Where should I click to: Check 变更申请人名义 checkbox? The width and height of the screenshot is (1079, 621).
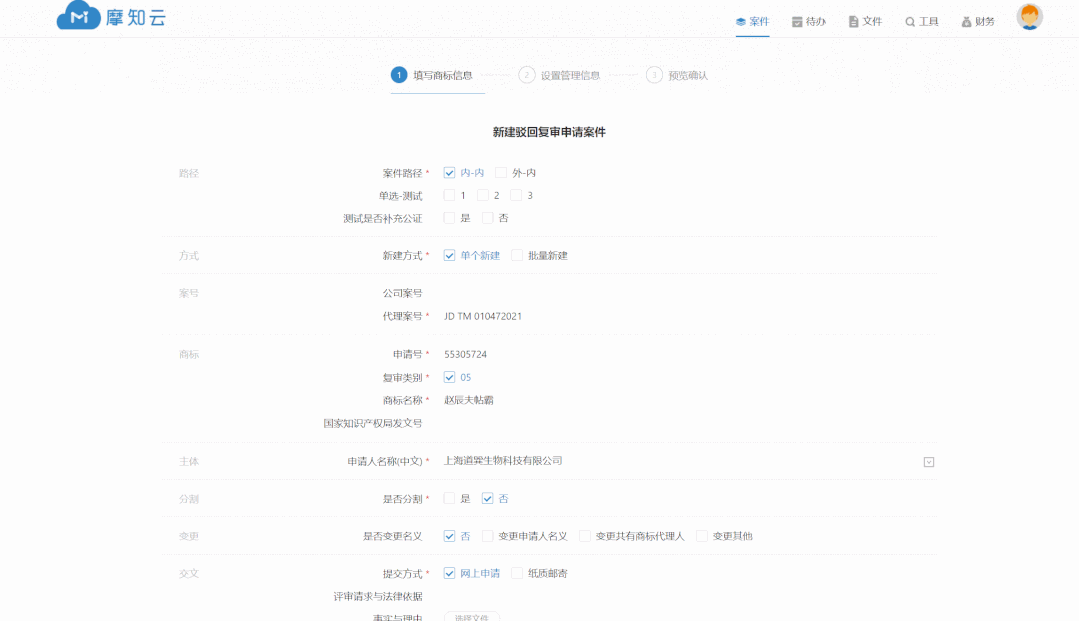tap(488, 536)
